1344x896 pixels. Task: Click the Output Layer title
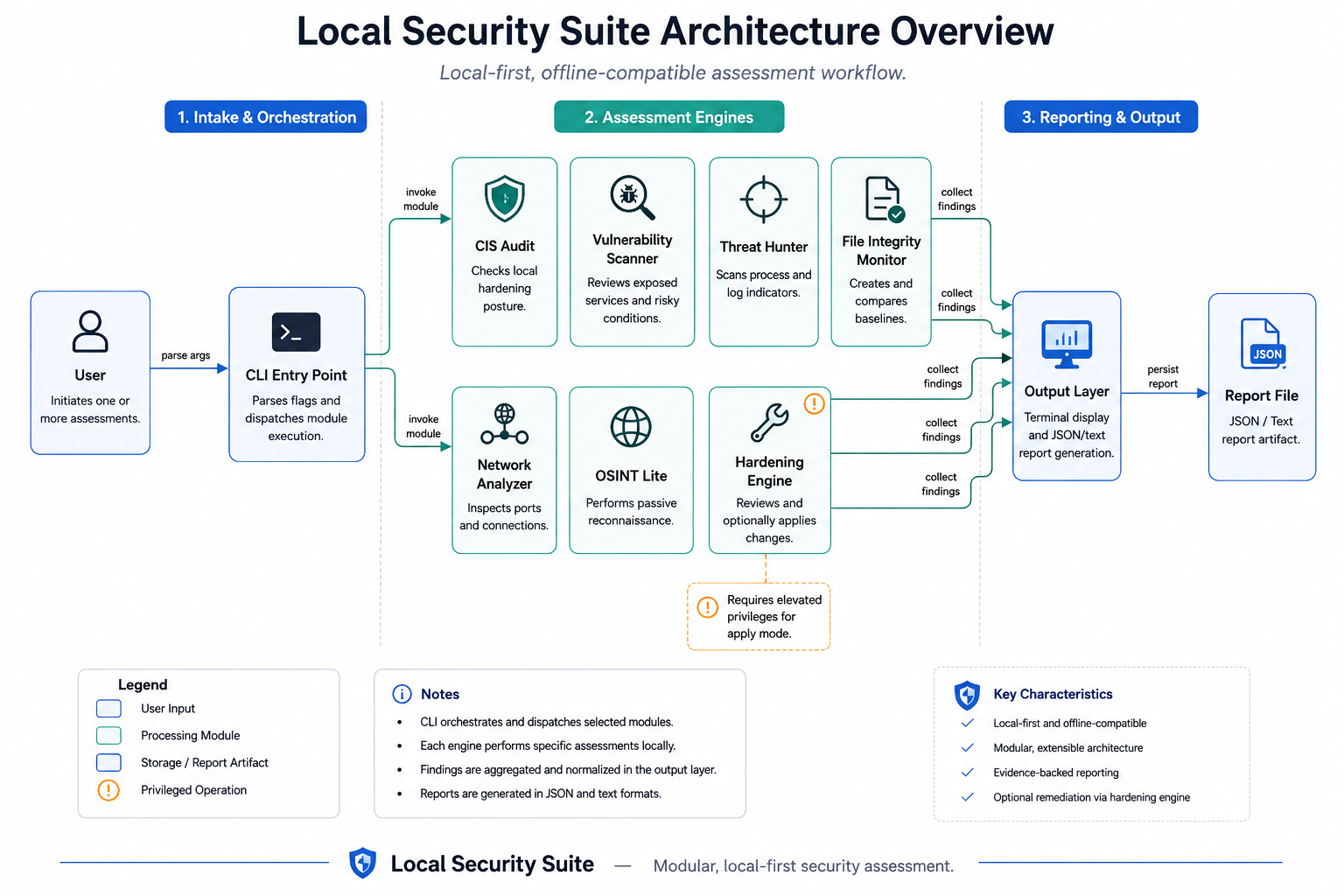pyautogui.click(x=1067, y=391)
